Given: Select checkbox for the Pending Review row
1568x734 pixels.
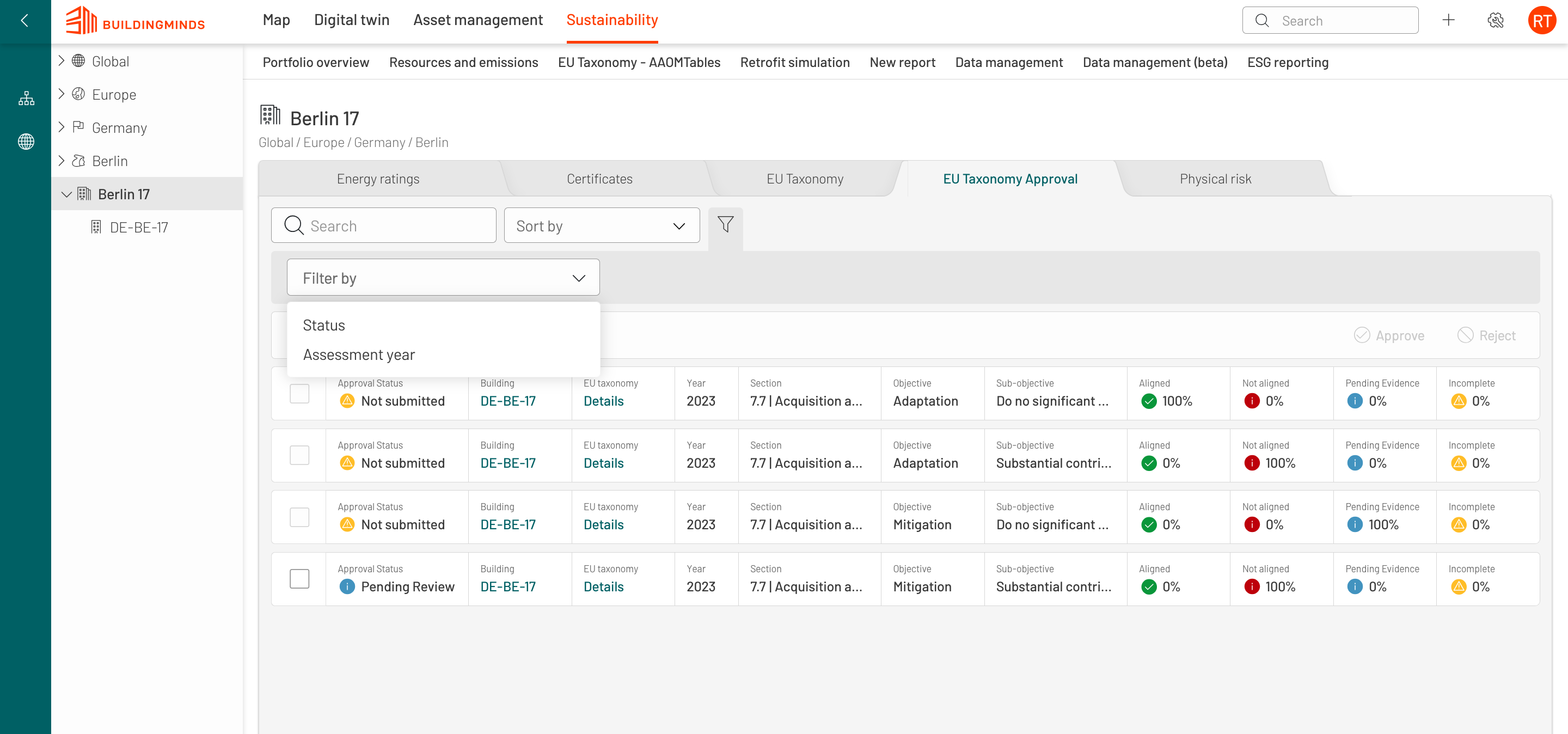Looking at the screenshot, I should [x=299, y=579].
